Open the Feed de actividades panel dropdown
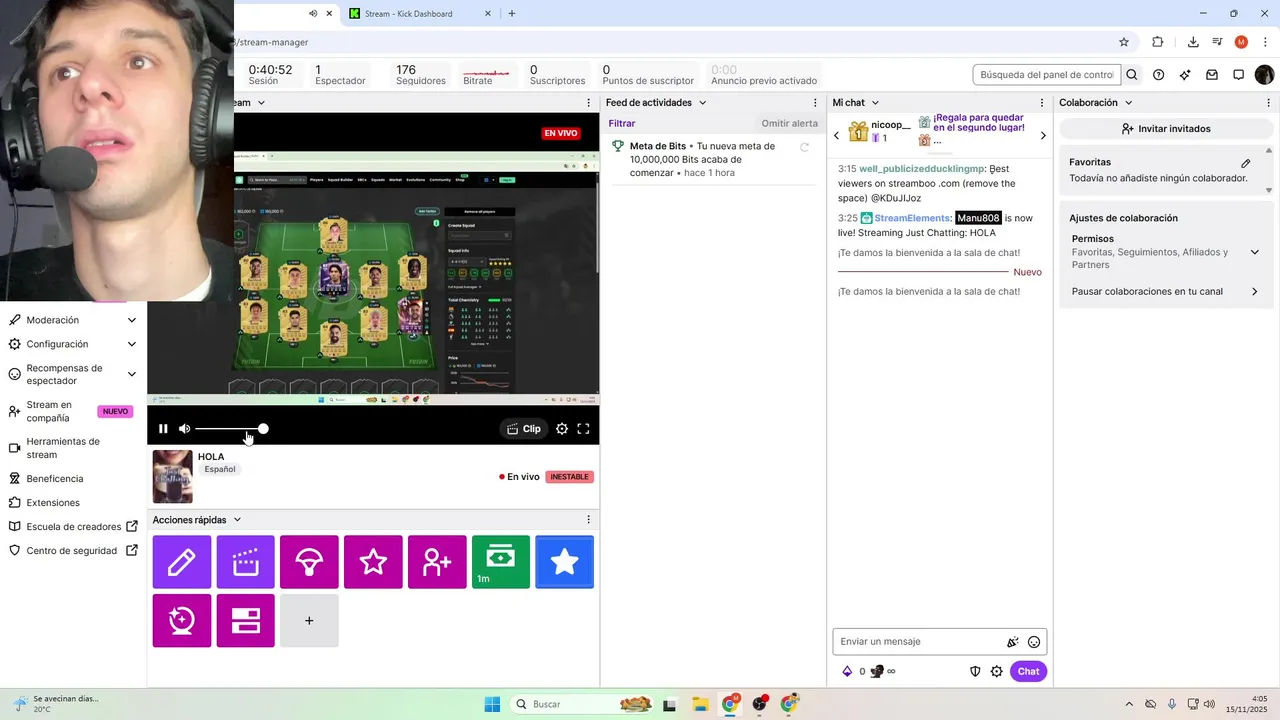This screenshot has height=720, width=1280. pos(702,103)
